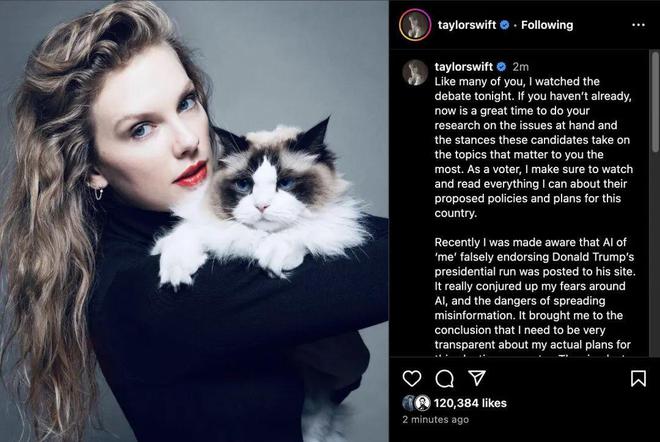Open comments via the speech bubble icon
Screen dimensions: 660x442
(x=444, y=378)
